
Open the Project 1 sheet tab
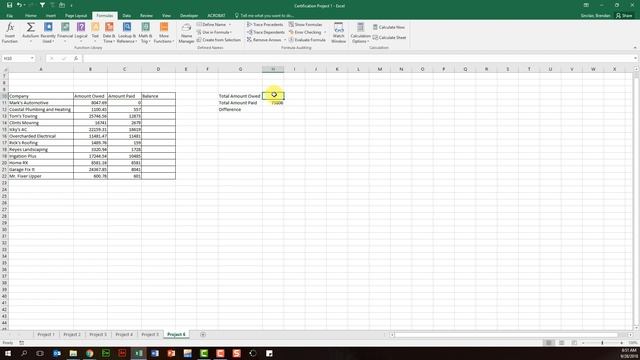[x=46, y=334]
